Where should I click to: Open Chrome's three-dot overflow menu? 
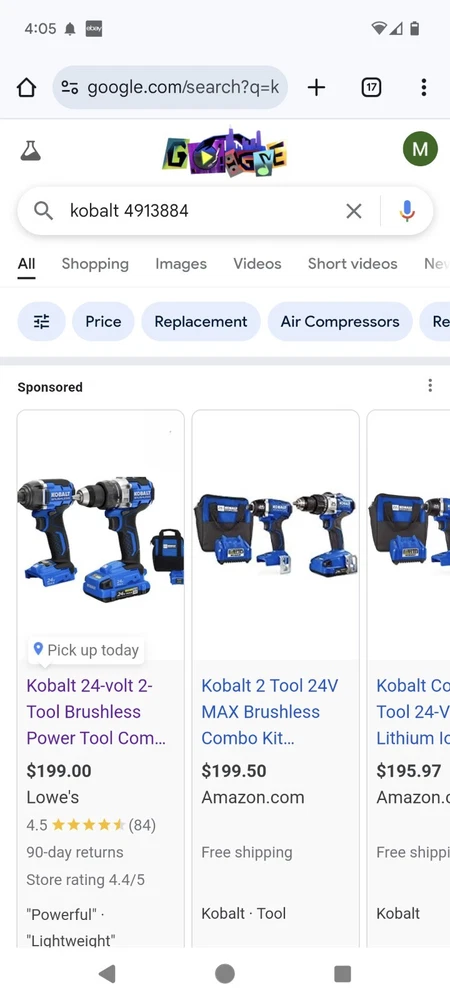[x=423, y=87]
